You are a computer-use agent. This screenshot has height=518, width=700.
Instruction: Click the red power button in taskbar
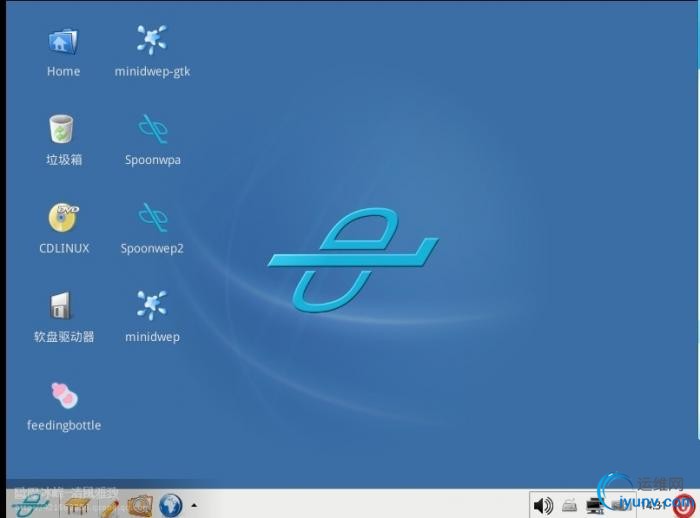(683, 505)
